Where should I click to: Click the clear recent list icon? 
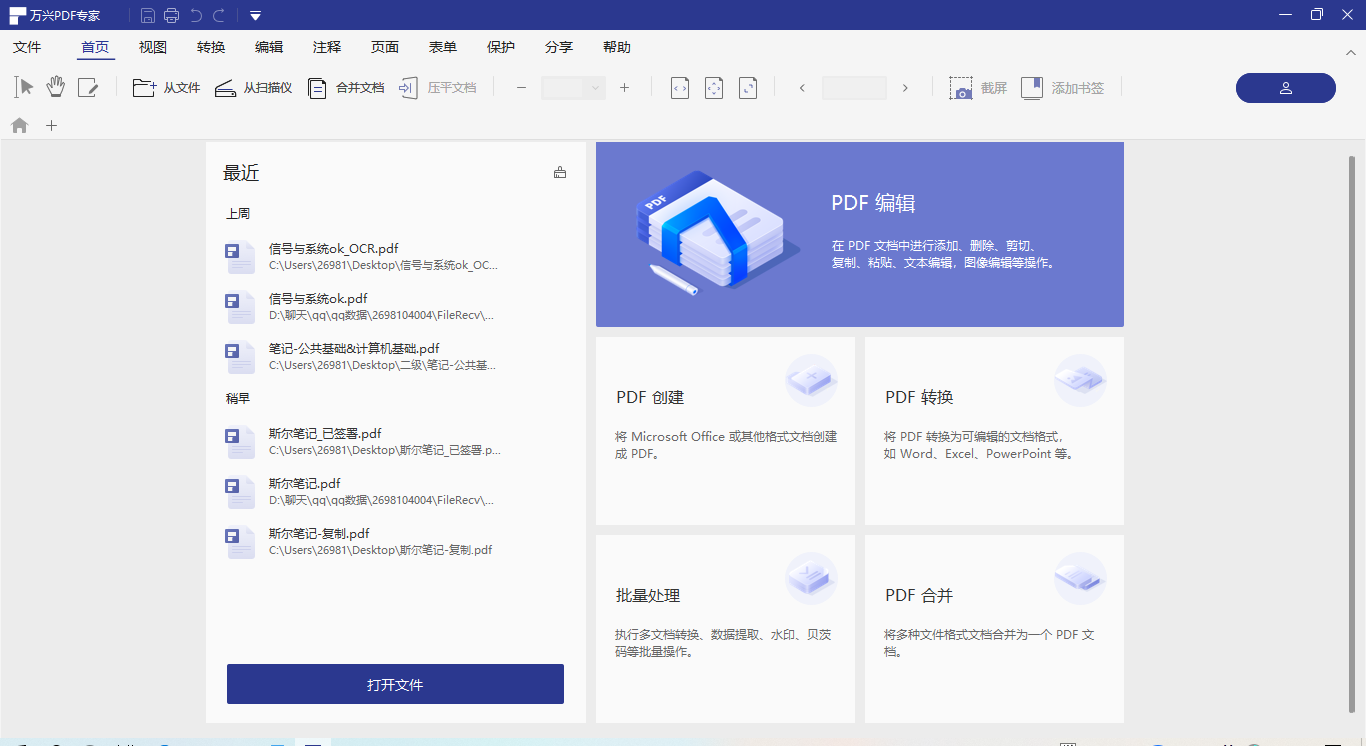[560, 172]
